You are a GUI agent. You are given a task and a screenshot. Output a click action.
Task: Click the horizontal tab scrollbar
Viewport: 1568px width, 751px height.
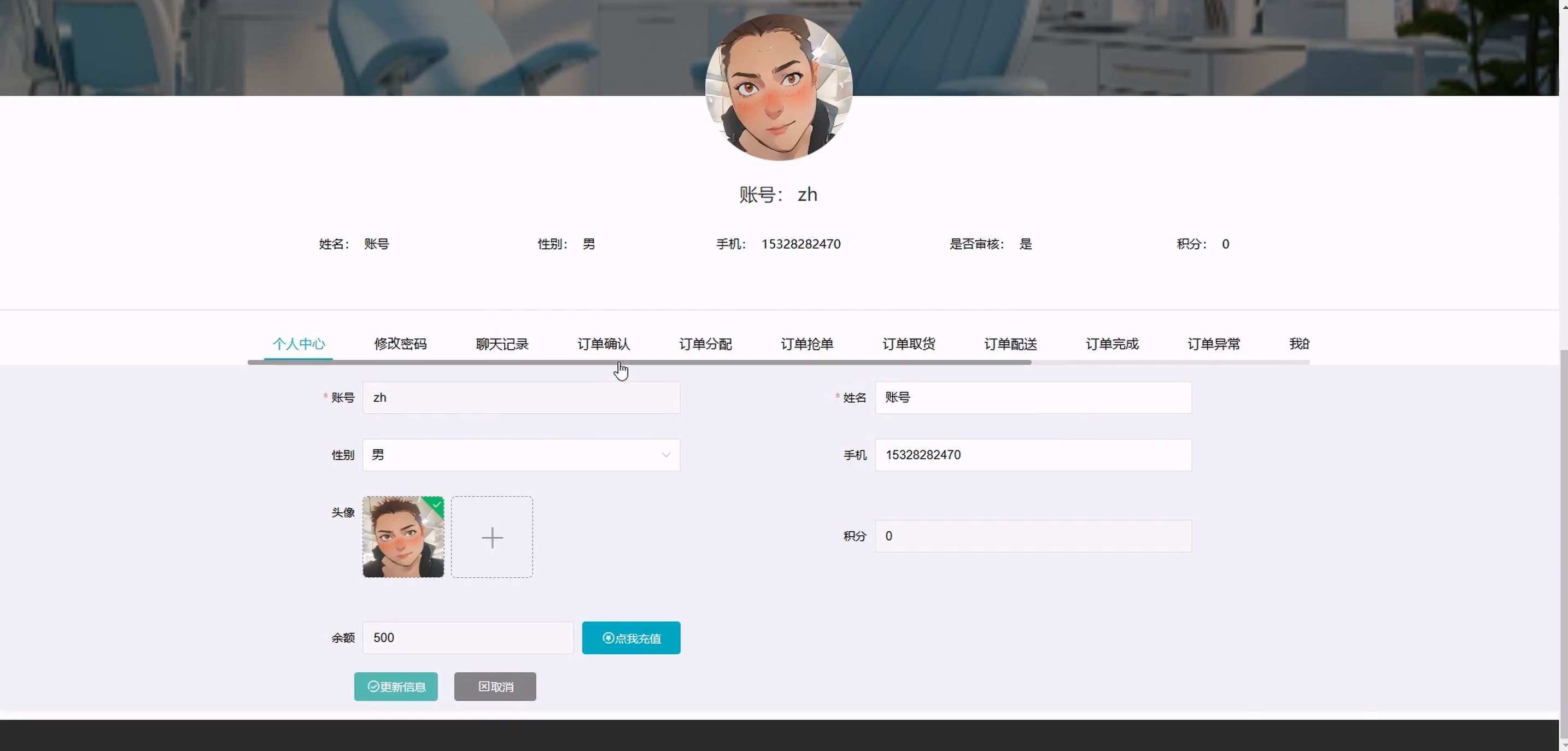click(x=639, y=362)
